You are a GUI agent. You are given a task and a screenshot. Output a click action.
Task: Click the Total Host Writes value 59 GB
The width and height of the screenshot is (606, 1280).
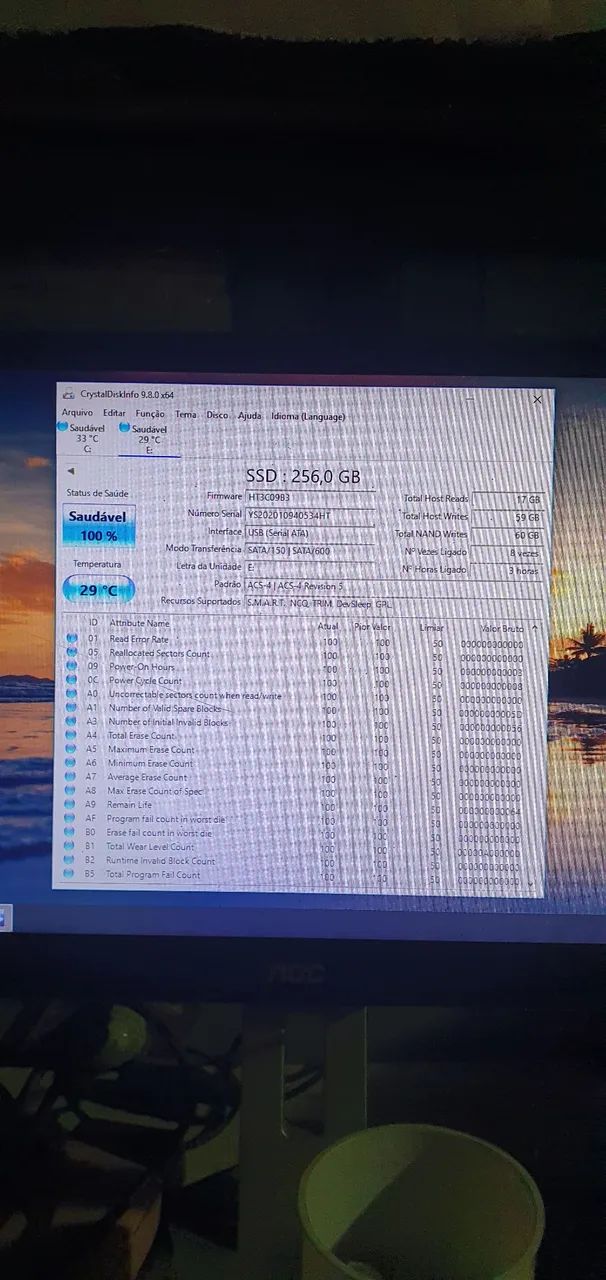[x=508, y=517]
